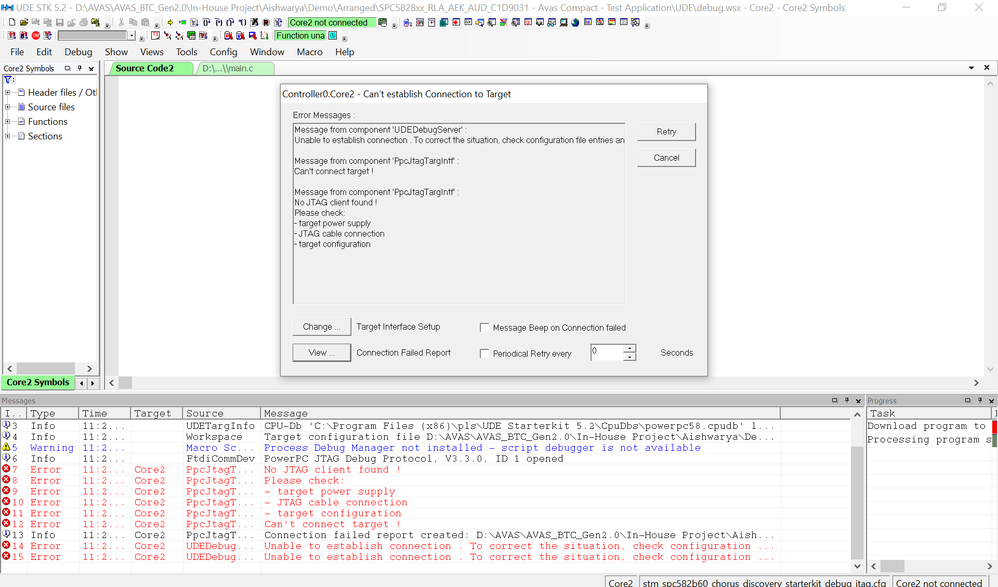Screen dimensions: 998x587
Task: Click the Progress panel horizontal scrollbar thumb
Action: click(892, 566)
